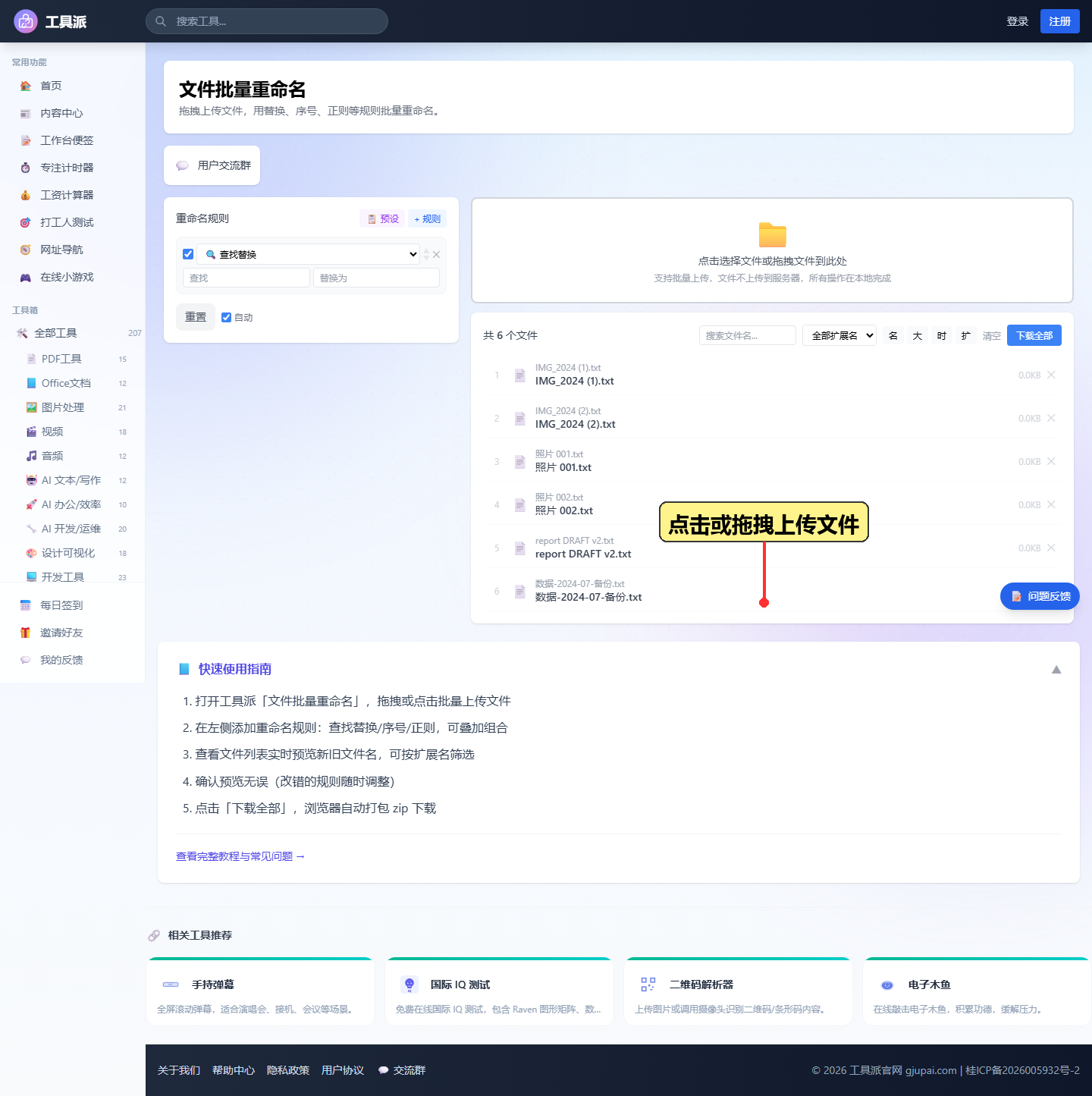The width and height of the screenshot is (1092, 1096).
Task: Remove 照片 001.txt from list
Action: [x=1051, y=461]
